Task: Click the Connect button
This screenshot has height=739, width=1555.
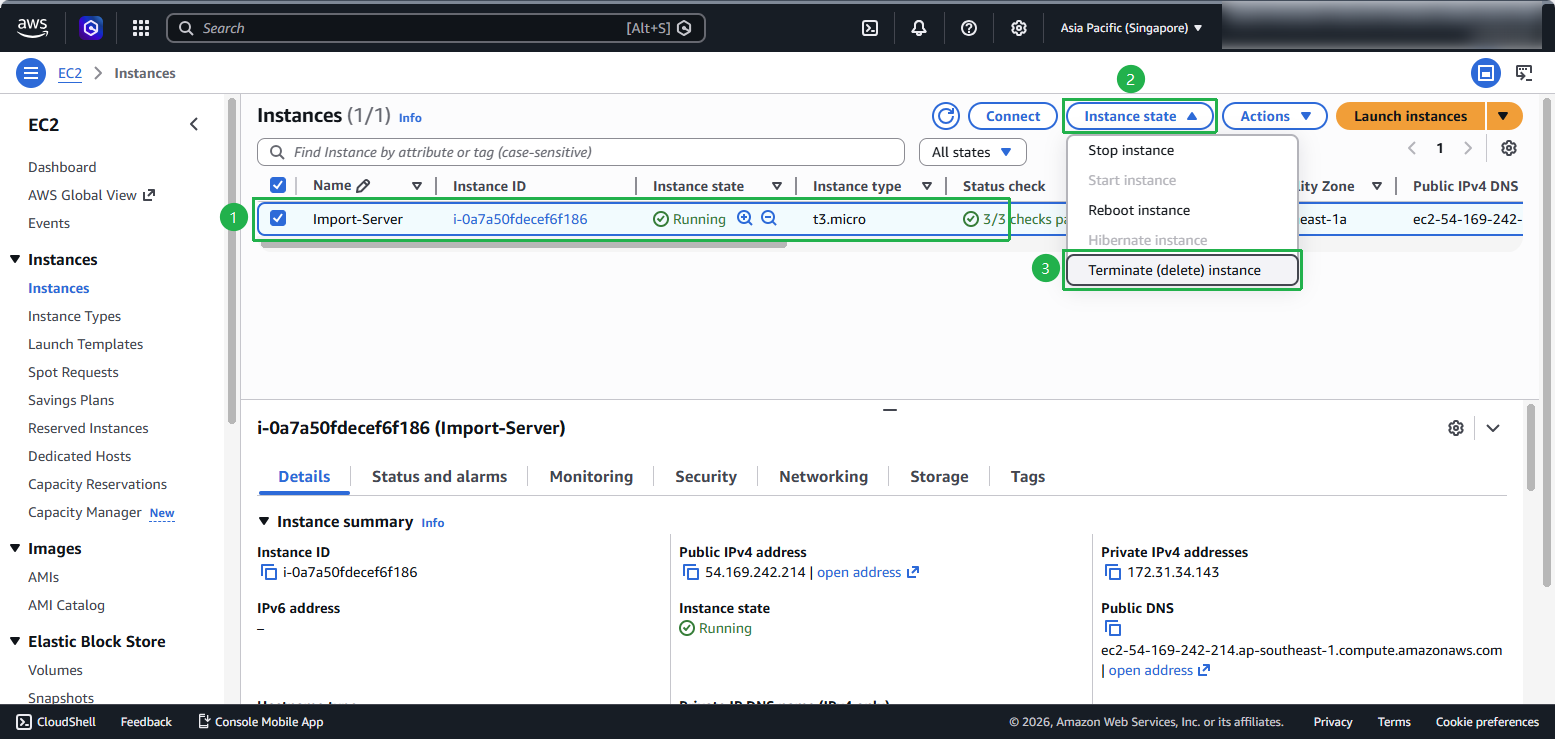Action: [1013, 116]
